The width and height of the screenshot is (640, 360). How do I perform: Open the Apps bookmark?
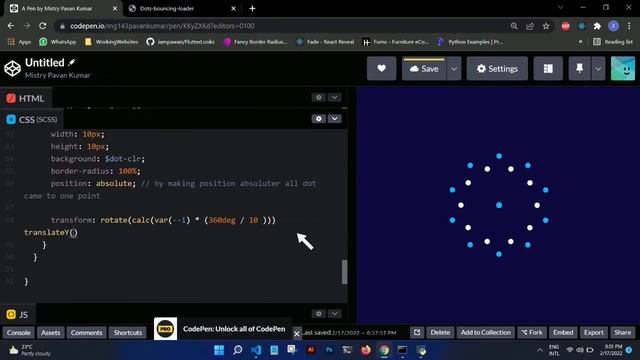pyautogui.click(x=19, y=42)
